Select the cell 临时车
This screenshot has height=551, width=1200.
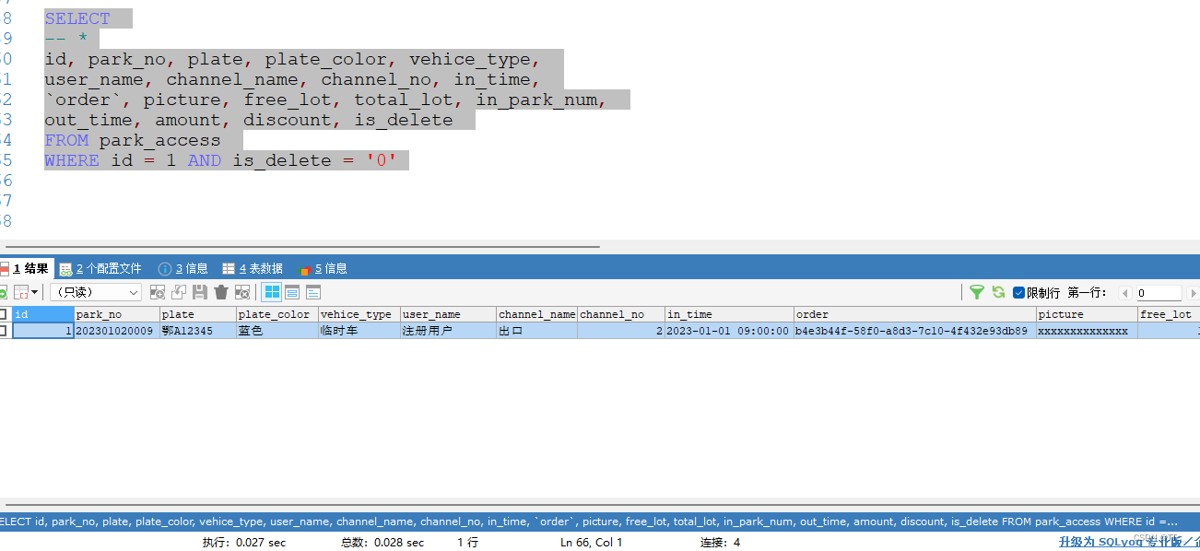359,330
